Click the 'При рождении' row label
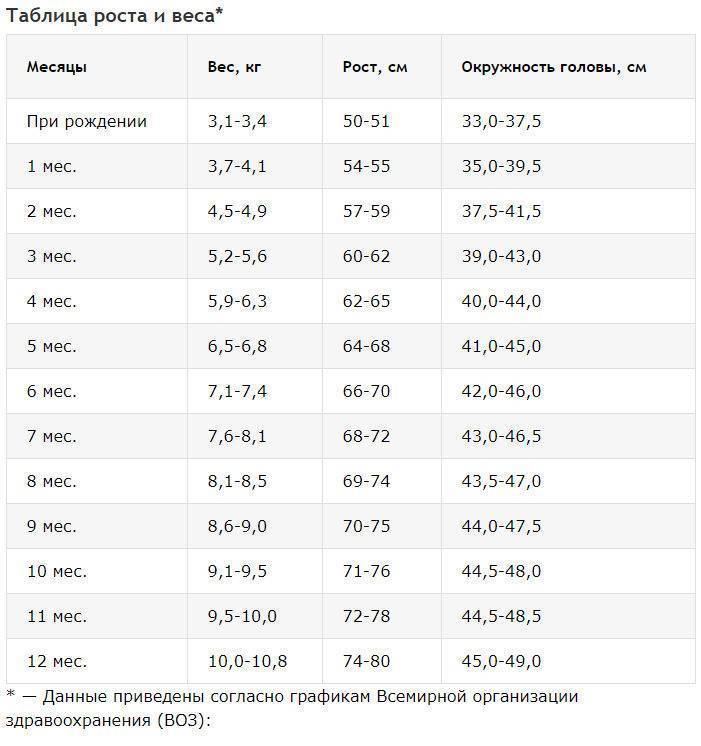This screenshot has width=701, height=746. tap(87, 121)
